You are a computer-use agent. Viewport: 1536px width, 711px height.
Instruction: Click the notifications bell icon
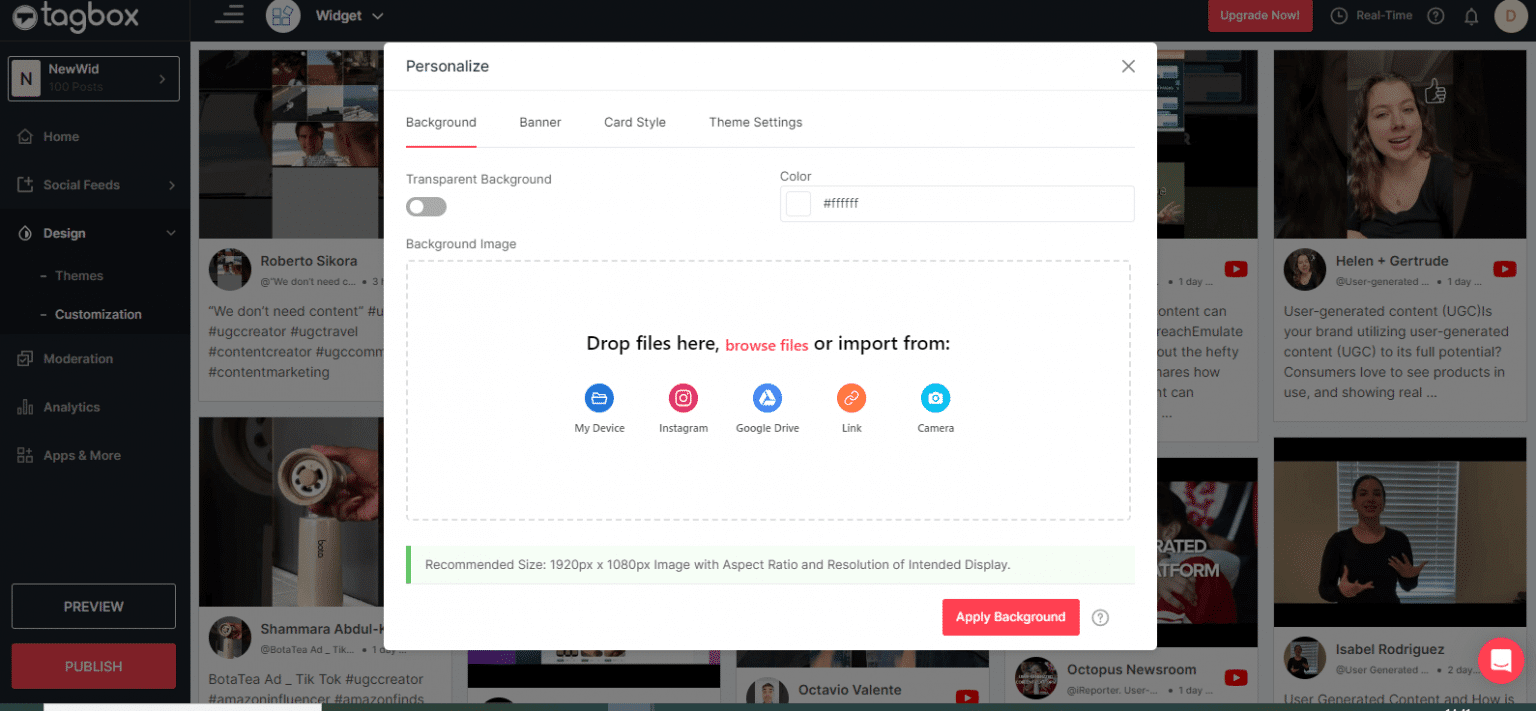pos(1471,16)
